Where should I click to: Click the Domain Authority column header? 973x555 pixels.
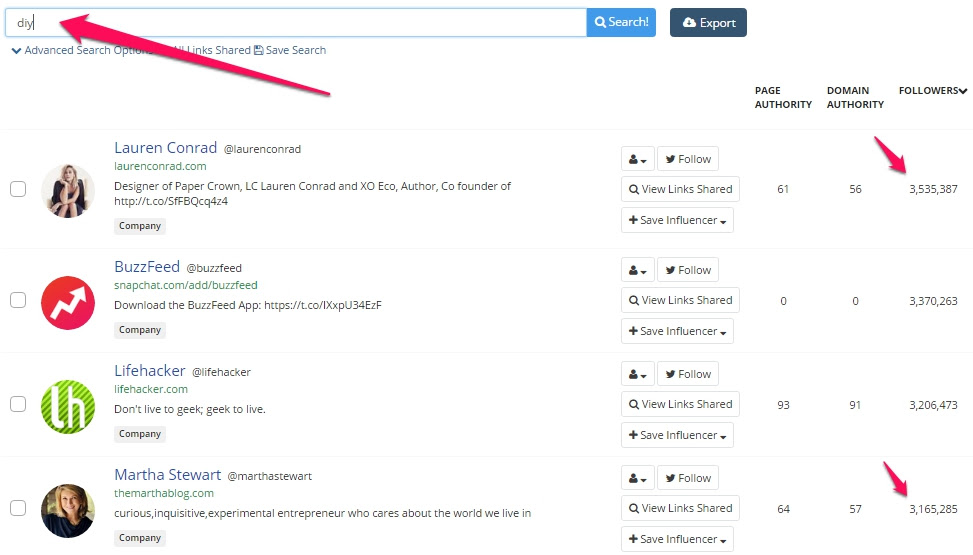(x=855, y=97)
